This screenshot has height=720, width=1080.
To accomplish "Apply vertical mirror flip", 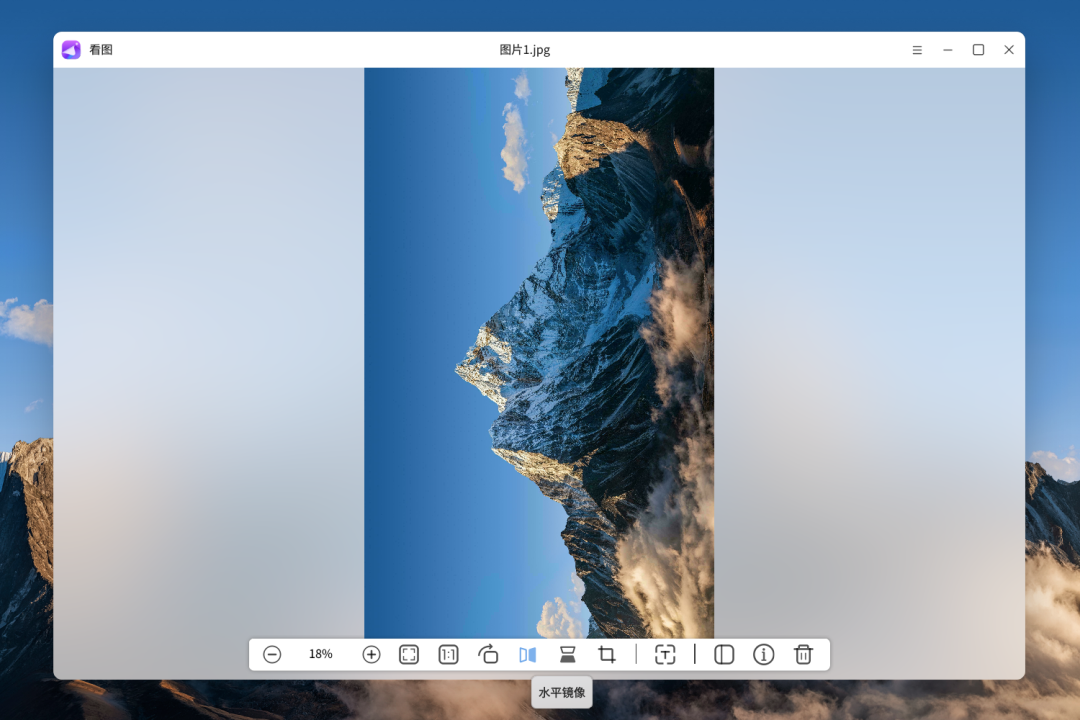I will coord(568,655).
